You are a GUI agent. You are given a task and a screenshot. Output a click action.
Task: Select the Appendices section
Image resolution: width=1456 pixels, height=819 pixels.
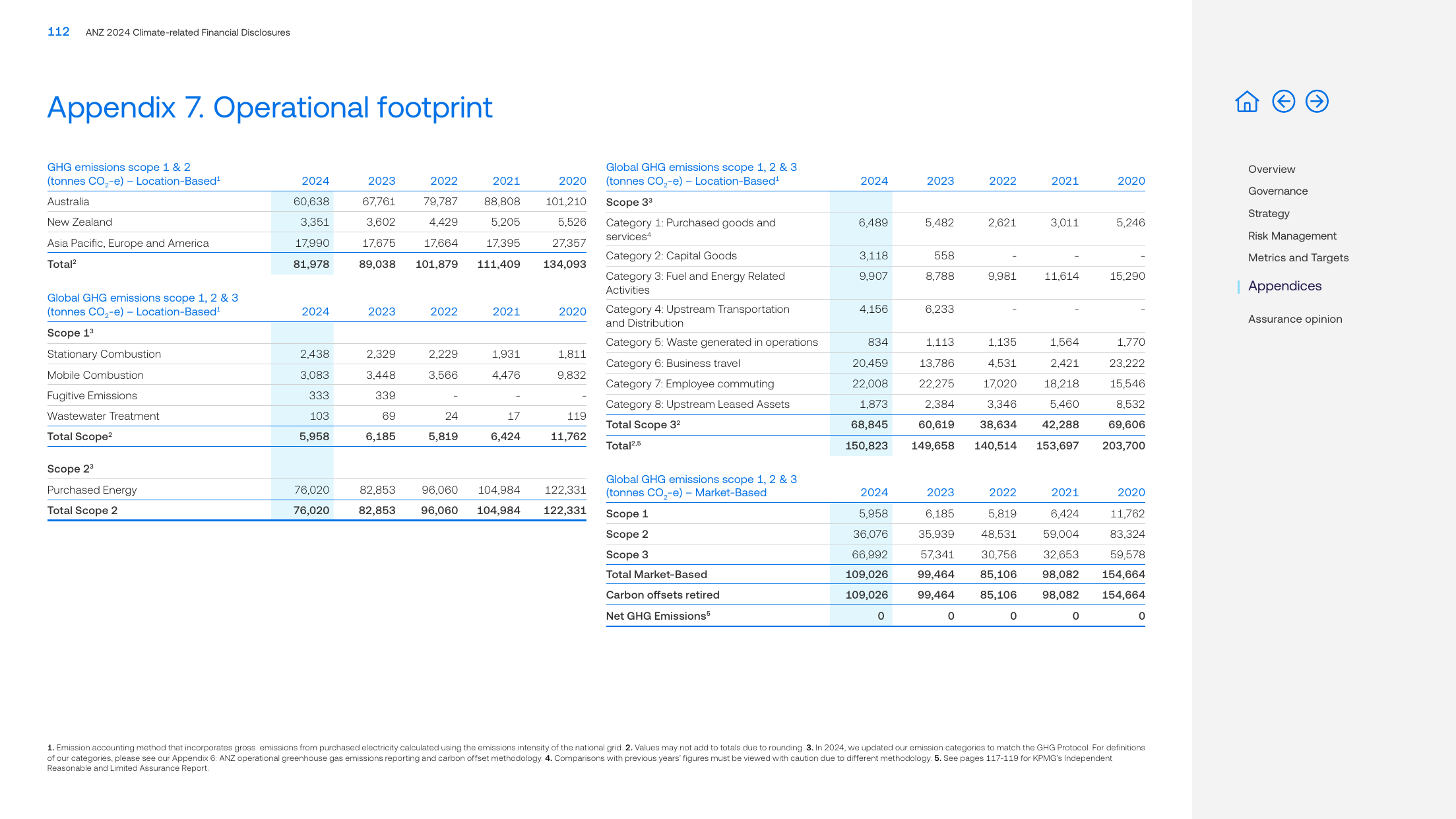1284,286
